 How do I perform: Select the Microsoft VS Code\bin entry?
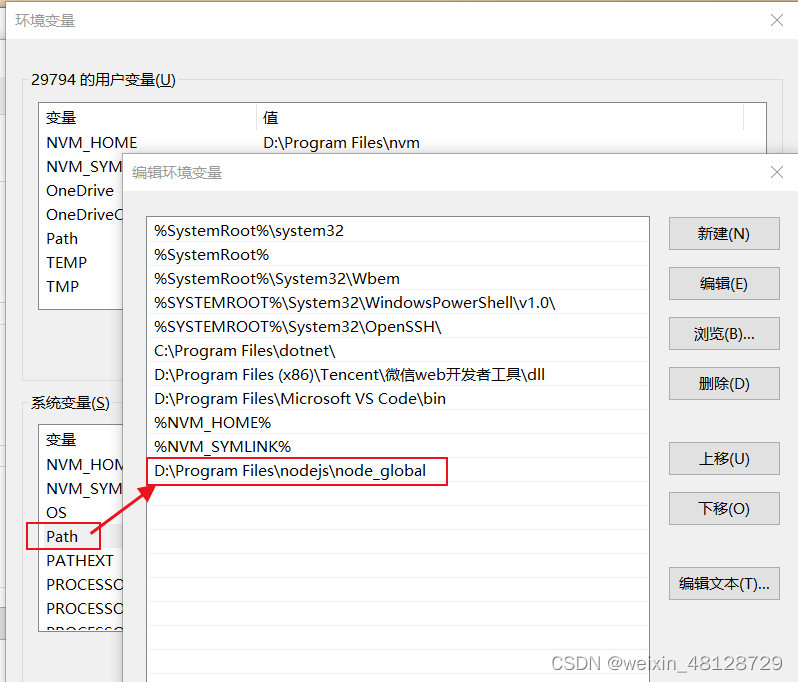[x=398, y=399]
